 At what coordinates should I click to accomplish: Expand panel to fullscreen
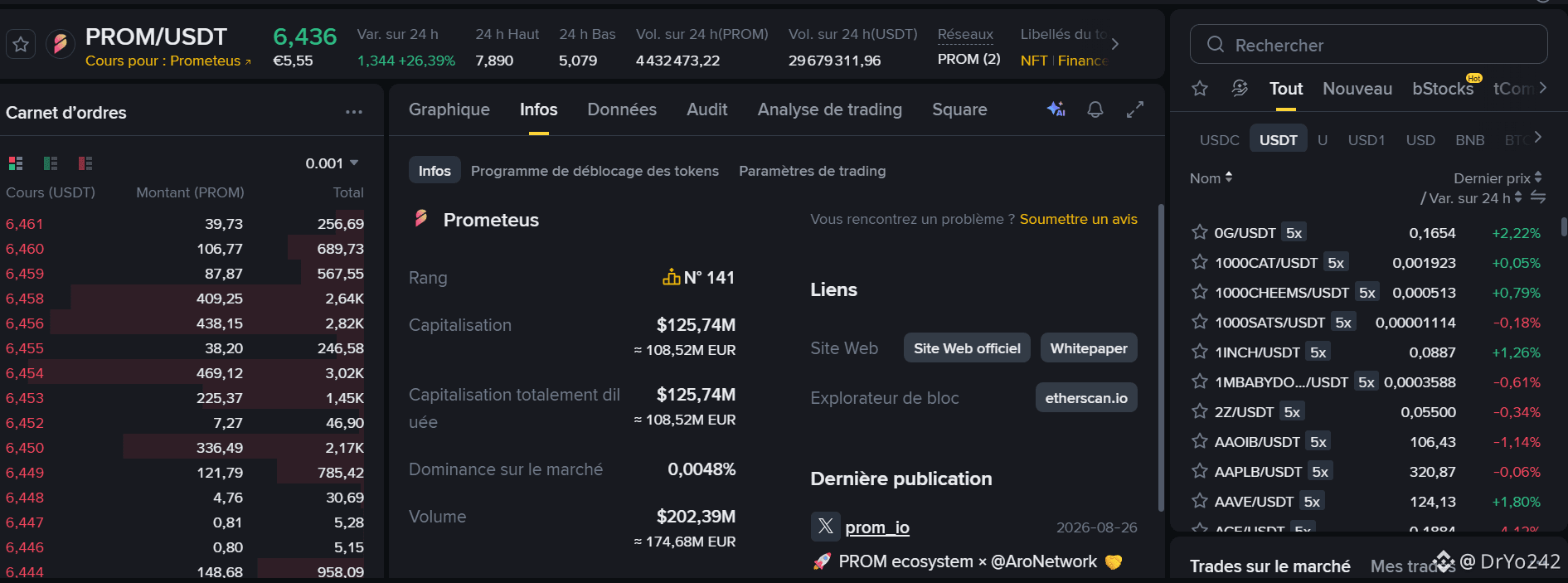coord(1135,109)
